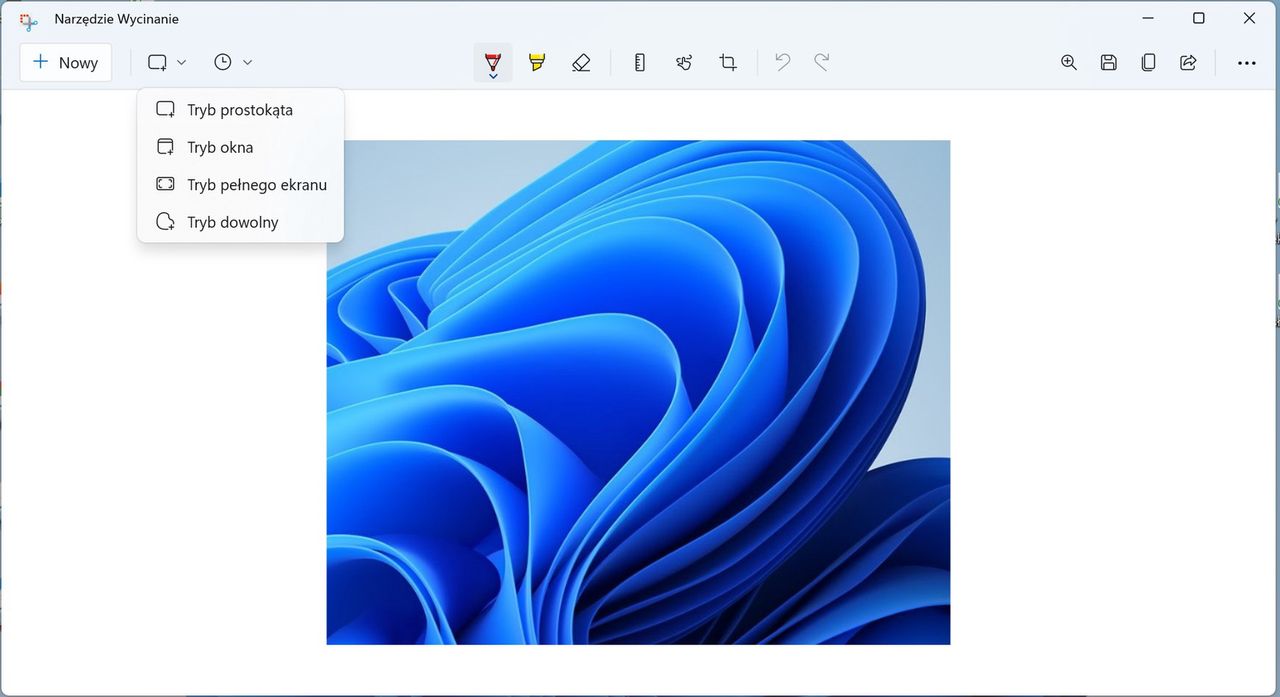
Task: Choose Tryb pełnego ekranu mode
Action: click(x=240, y=184)
